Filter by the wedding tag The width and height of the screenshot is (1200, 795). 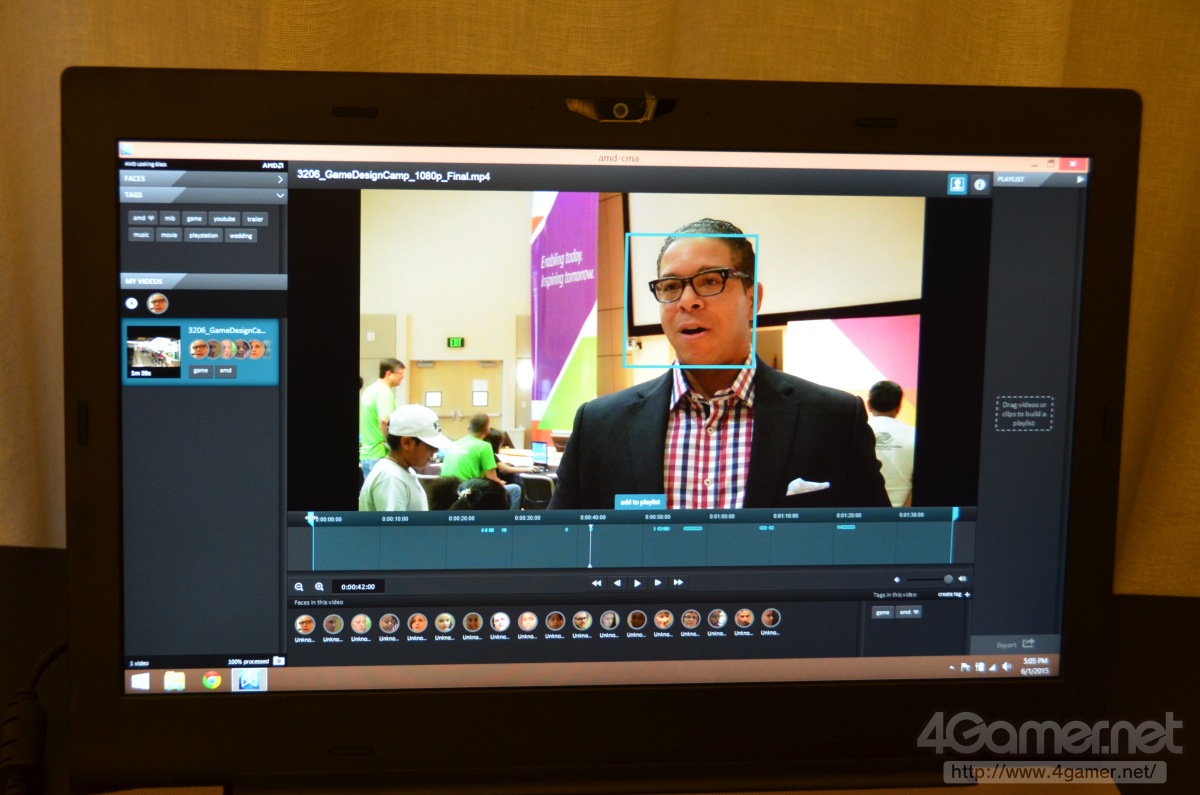click(241, 236)
